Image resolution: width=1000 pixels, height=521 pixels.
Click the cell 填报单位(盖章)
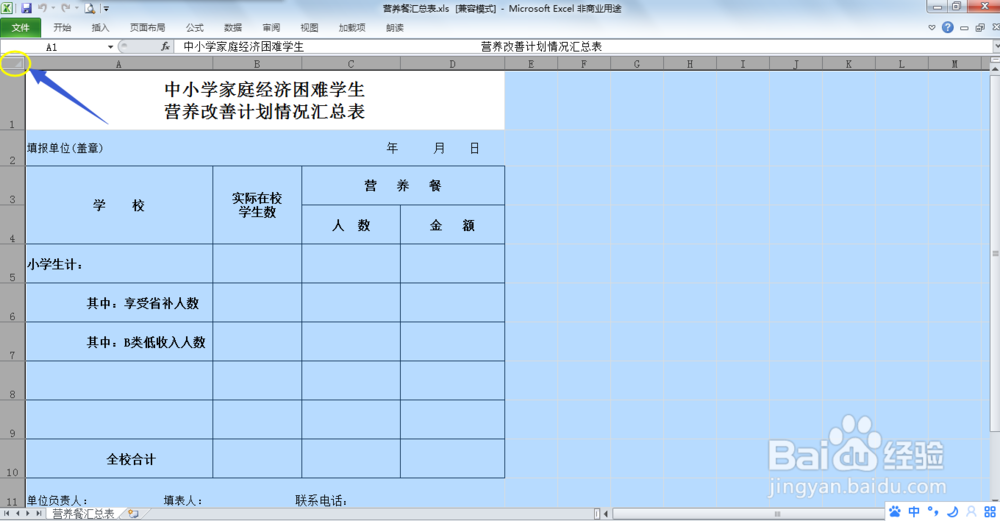(x=119, y=148)
